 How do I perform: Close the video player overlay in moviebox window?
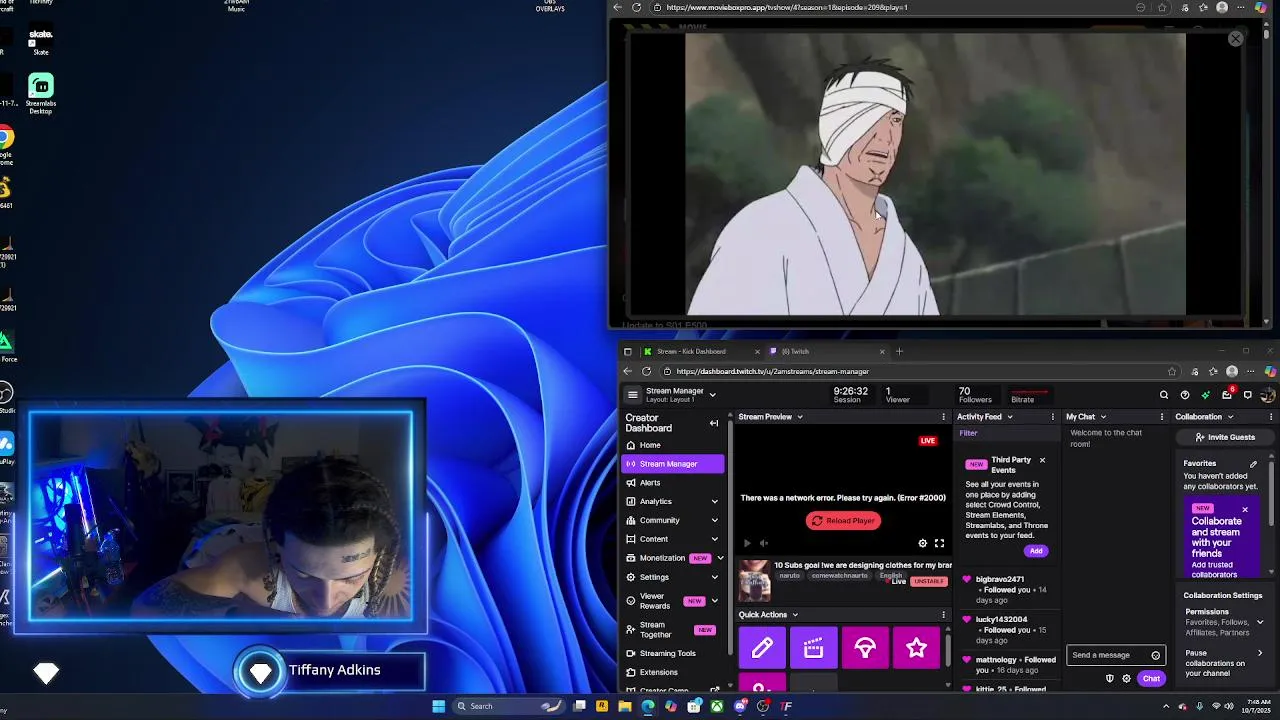coord(1236,39)
